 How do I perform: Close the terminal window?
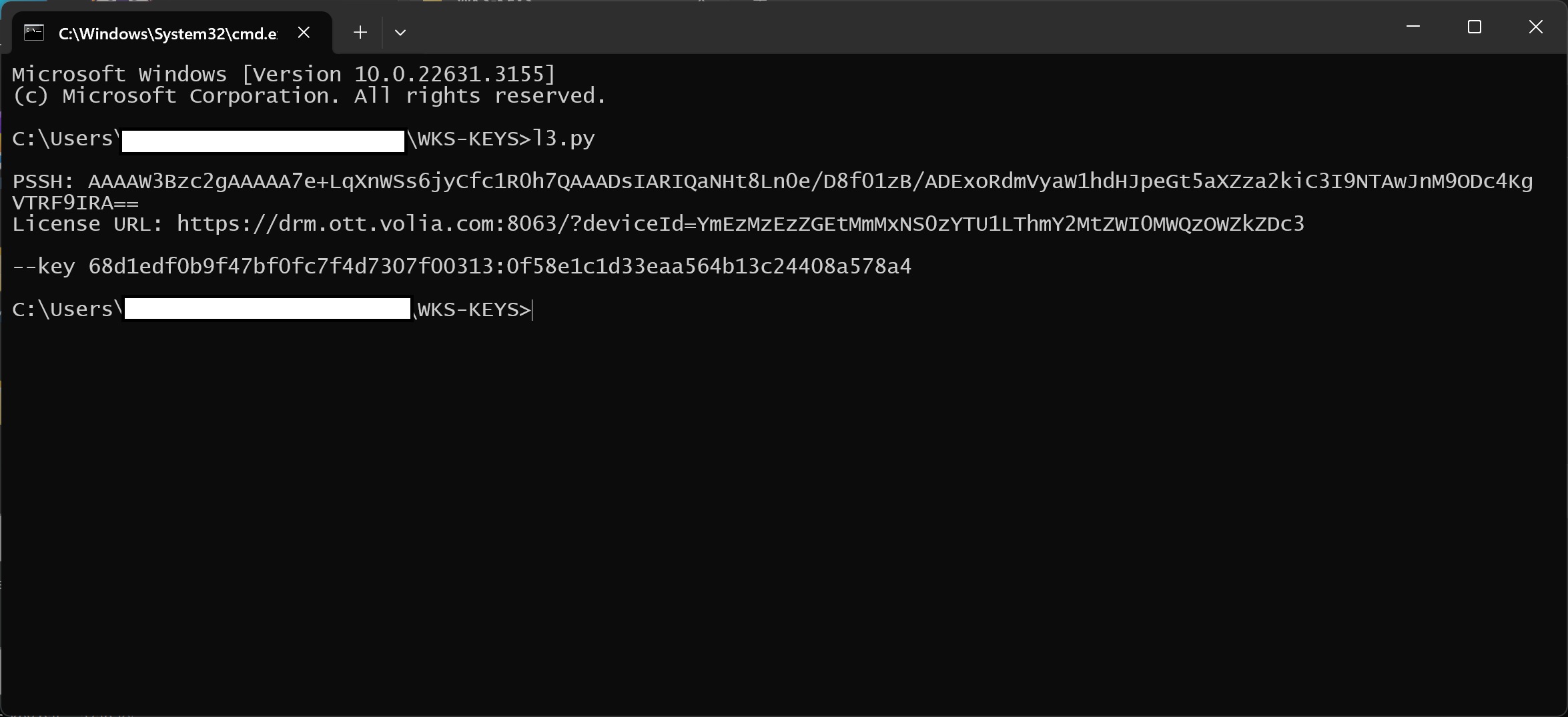tap(1535, 27)
